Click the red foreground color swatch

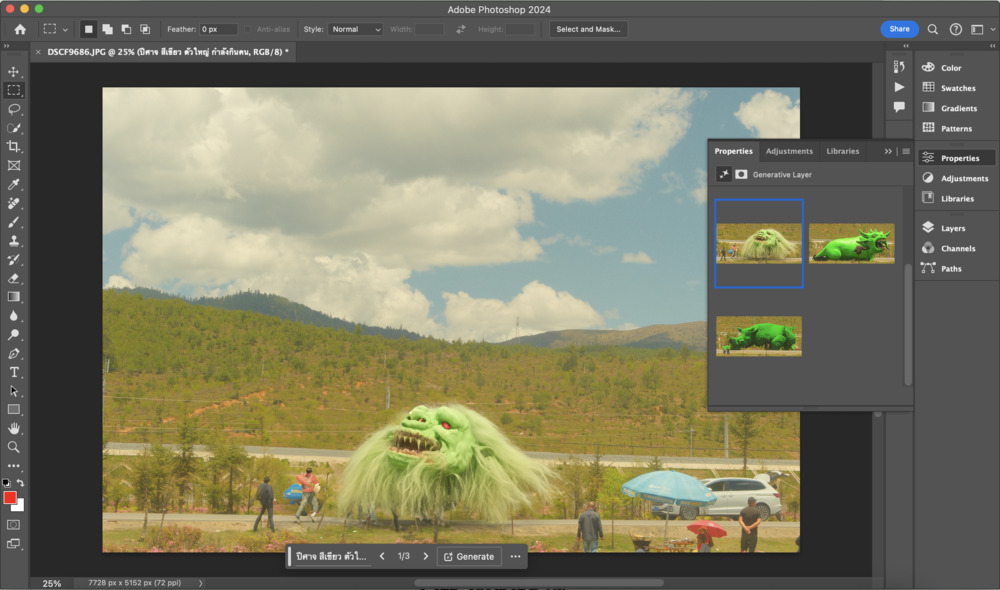pyautogui.click(x=10, y=498)
